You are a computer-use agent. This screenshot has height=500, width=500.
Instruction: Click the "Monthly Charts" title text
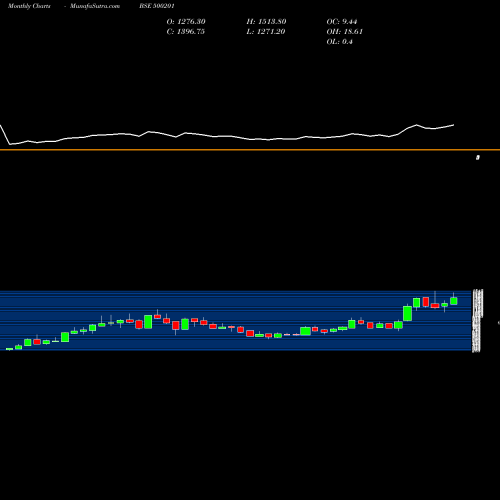coord(29,6)
